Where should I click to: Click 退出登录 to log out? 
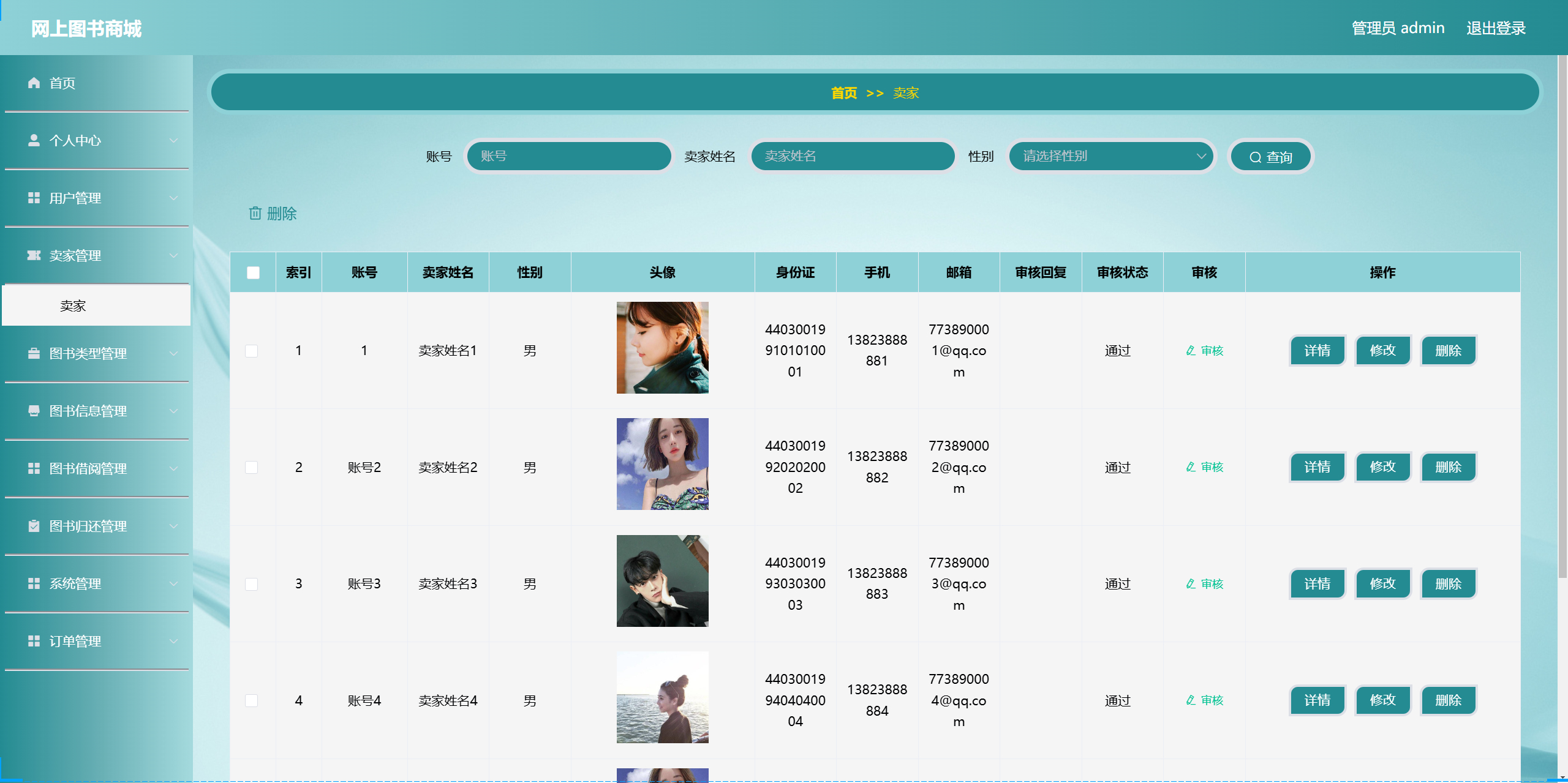(1495, 28)
